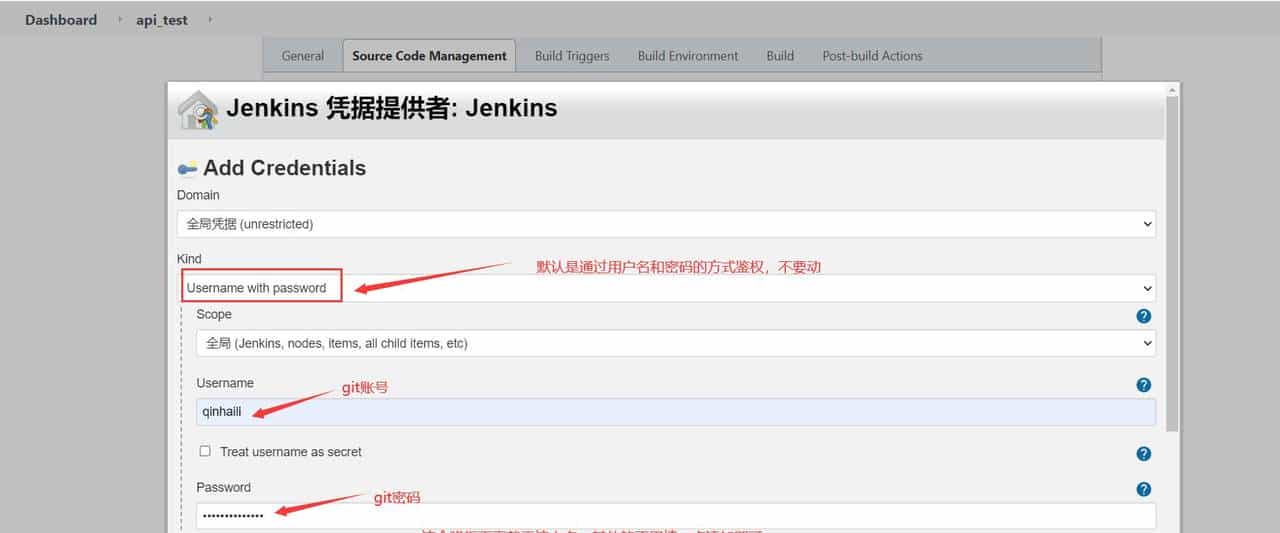Expand the api_test breadcrumb chevron
This screenshot has height=533, width=1280.
point(210,20)
